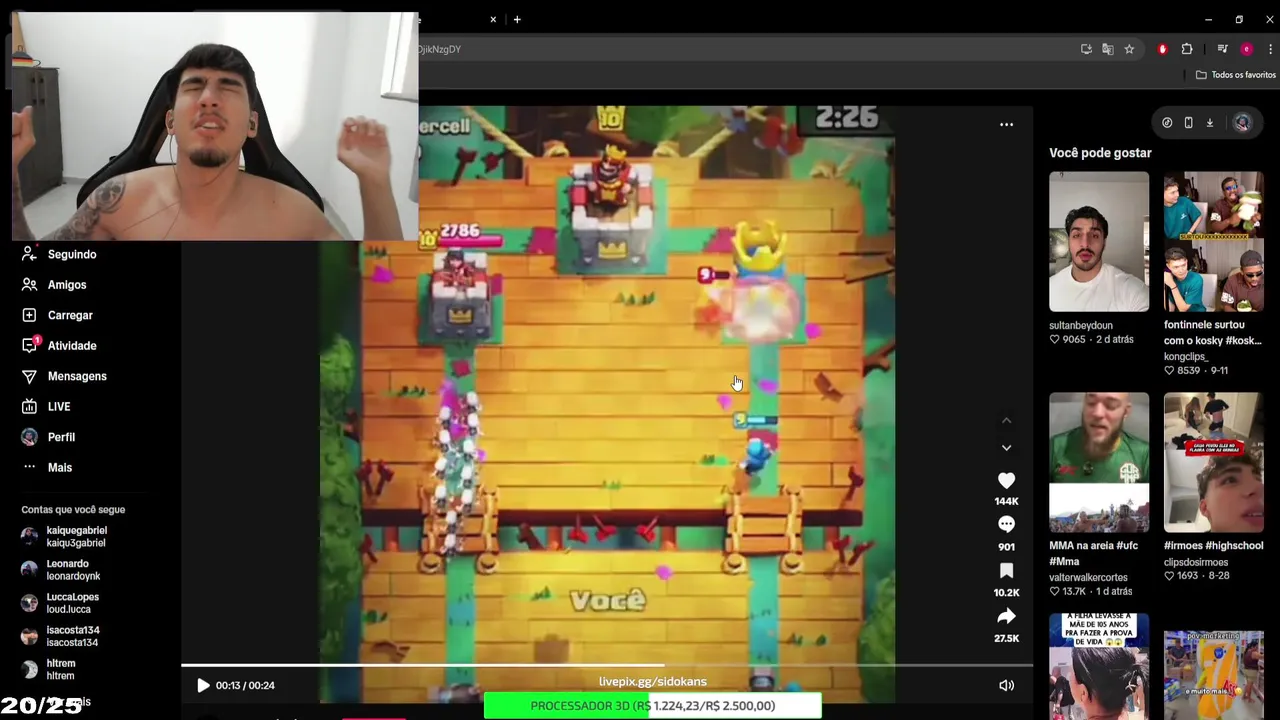Click download desktop app icon in pill
The image size is (1280, 720).
1209,123
